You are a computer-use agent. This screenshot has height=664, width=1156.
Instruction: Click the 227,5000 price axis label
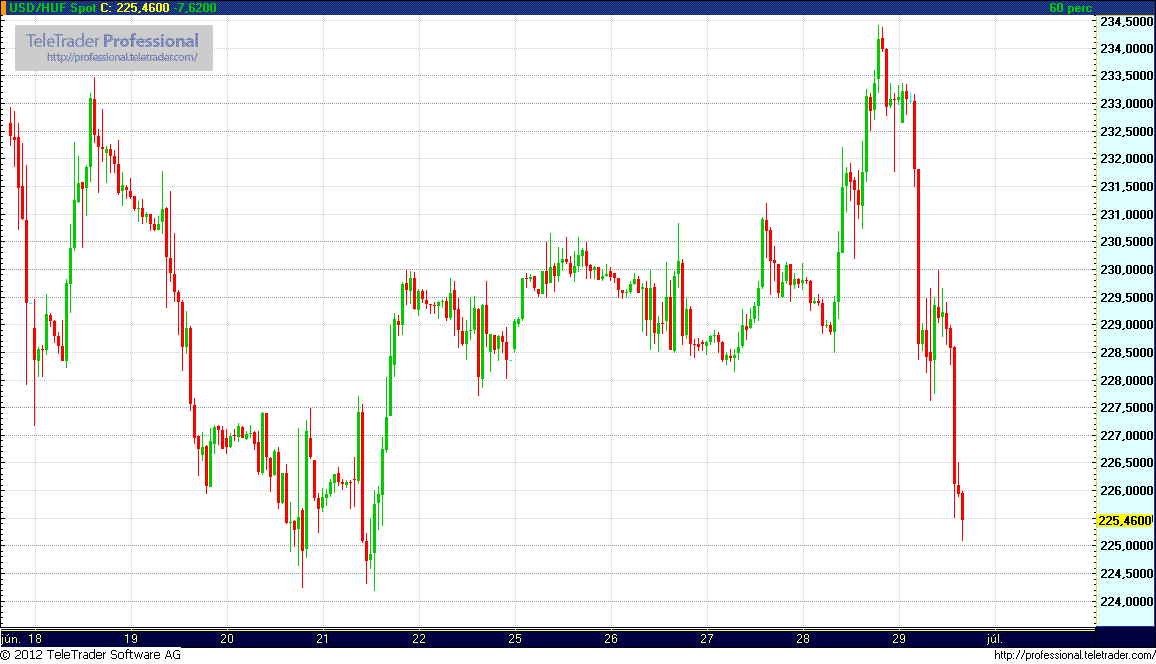click(1127, 408)
